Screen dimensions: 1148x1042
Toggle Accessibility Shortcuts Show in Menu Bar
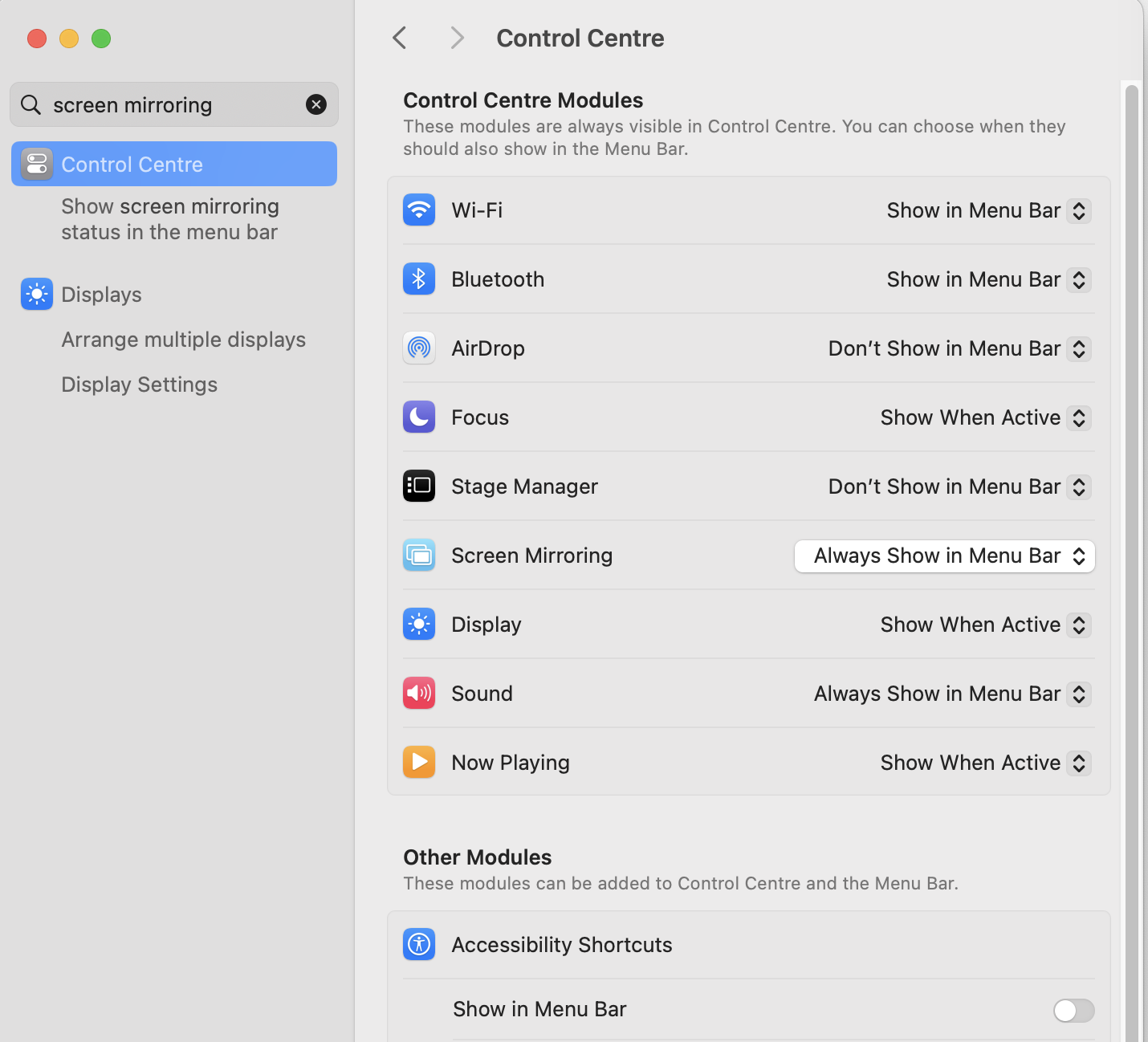coord(1074,1010)
